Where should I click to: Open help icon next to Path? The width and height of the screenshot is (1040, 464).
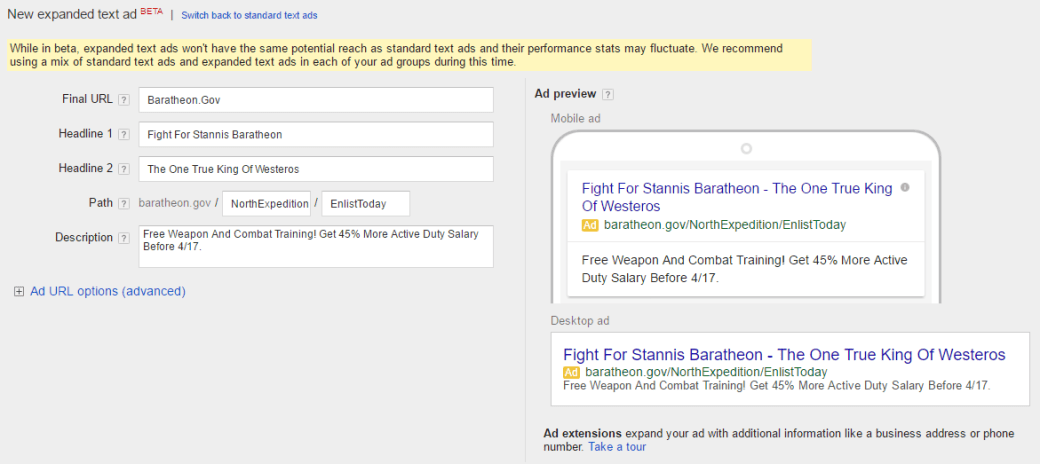(x=123, y=203)
